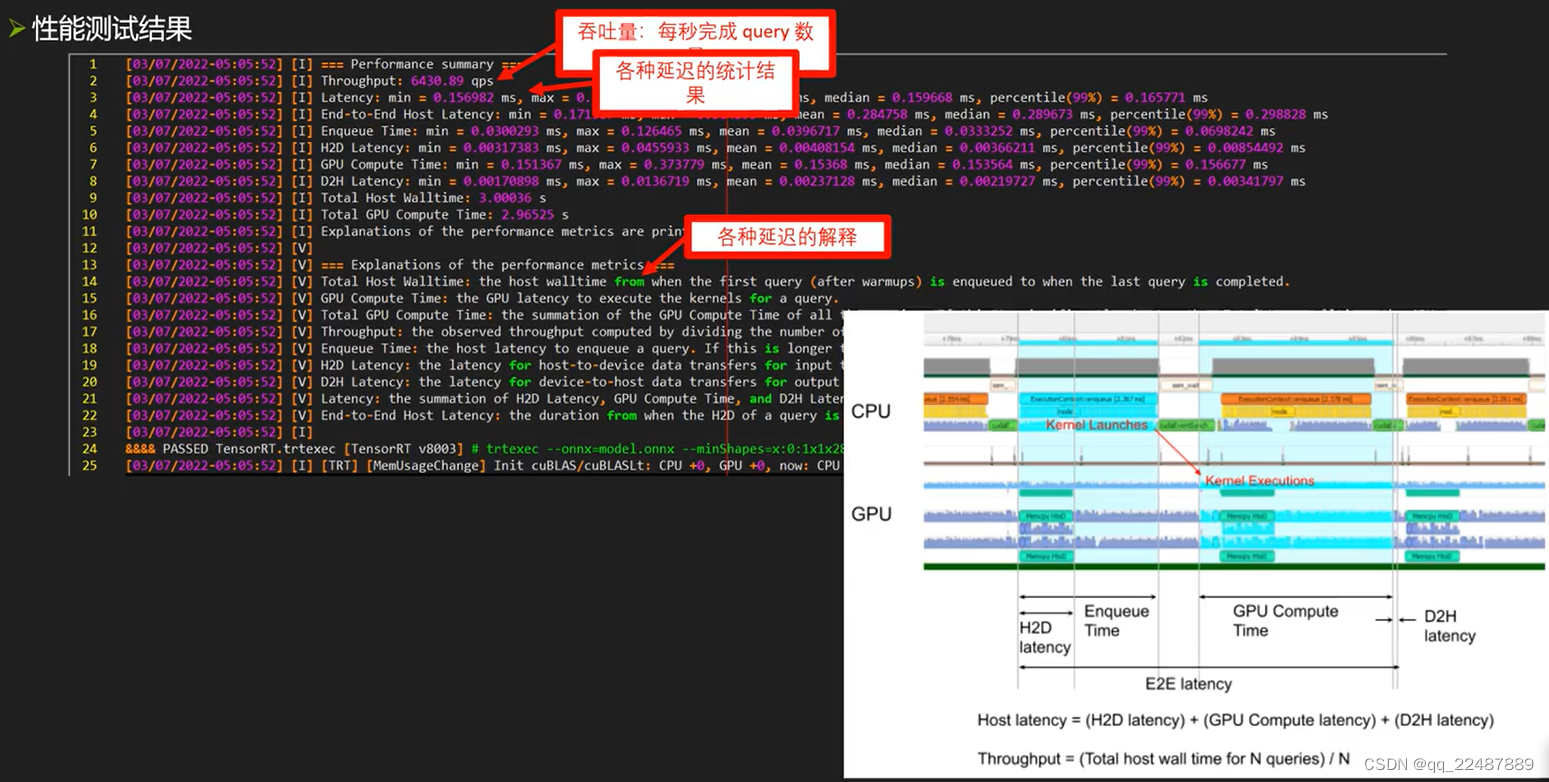Image resolution: width=1549 pixels, height=782 pixels.
Task: Click the 'E2E latency' diagram label
Action: [1189, 684]
